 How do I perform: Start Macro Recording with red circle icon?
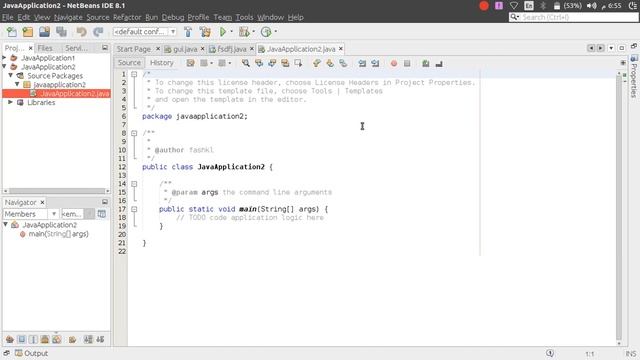tap(394, 63)
